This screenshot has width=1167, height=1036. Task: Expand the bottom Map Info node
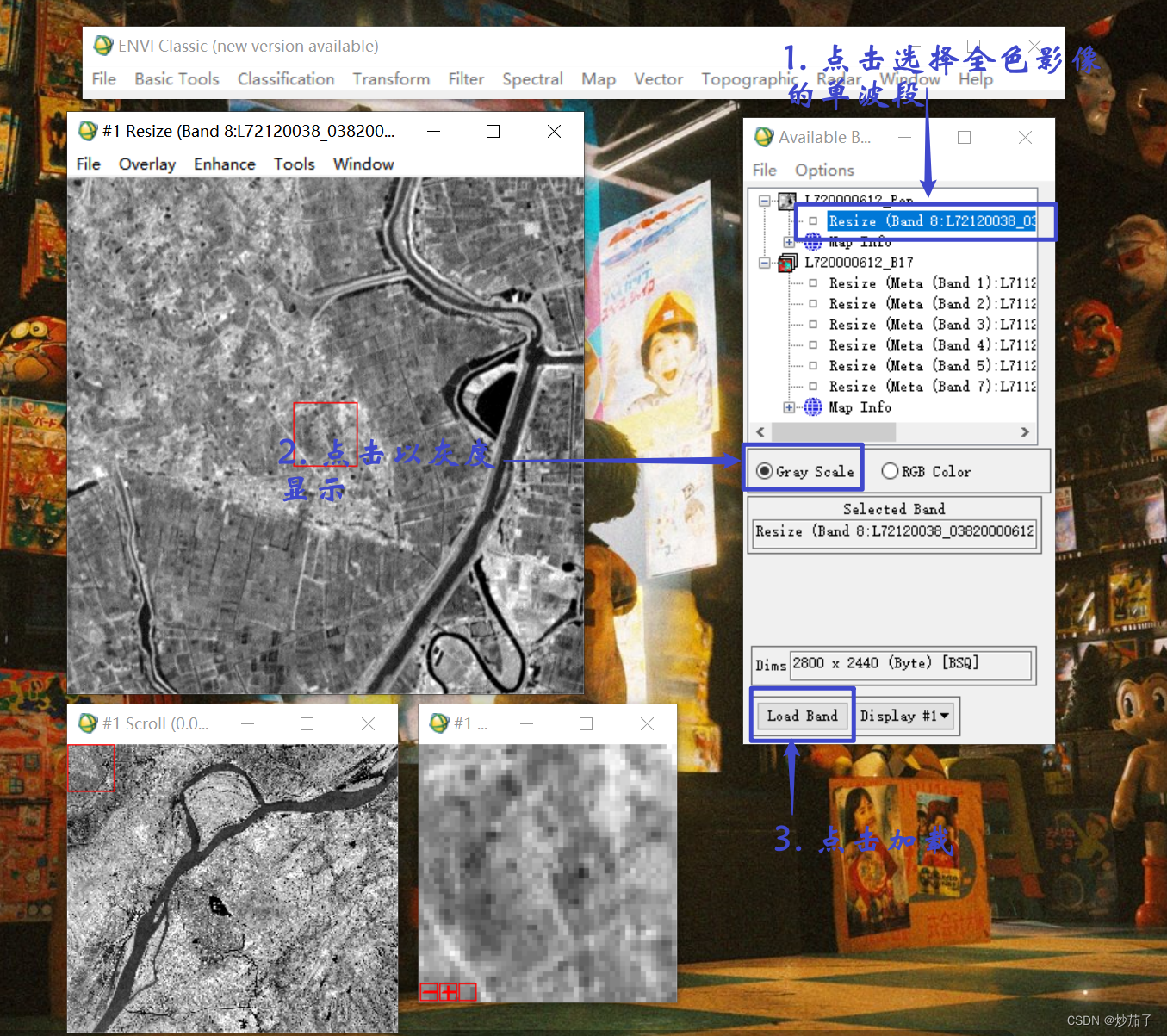[789, 407]
